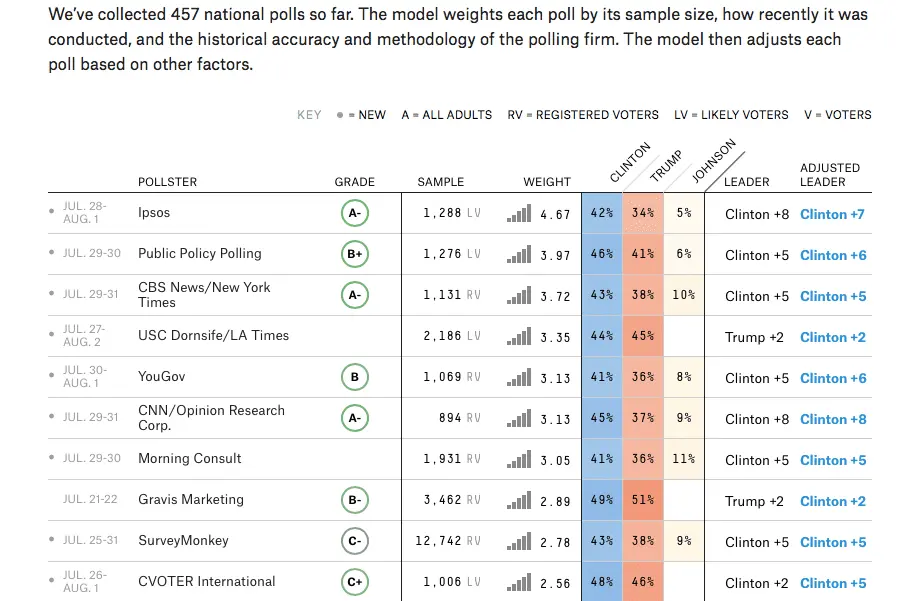Click the red 51% Trump cell for Gravis

point(642,501)
